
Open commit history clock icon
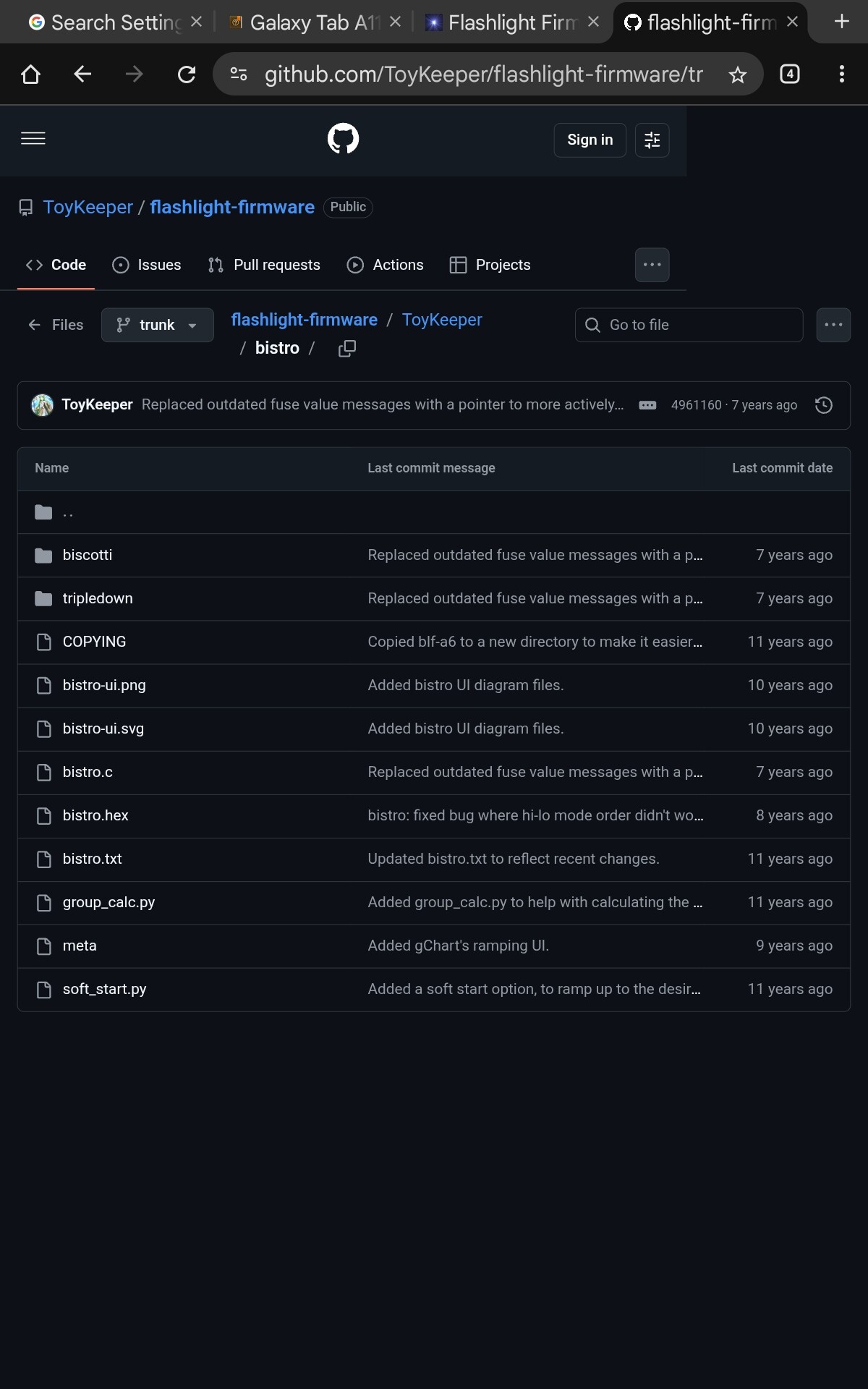click(x=823, y=405)
